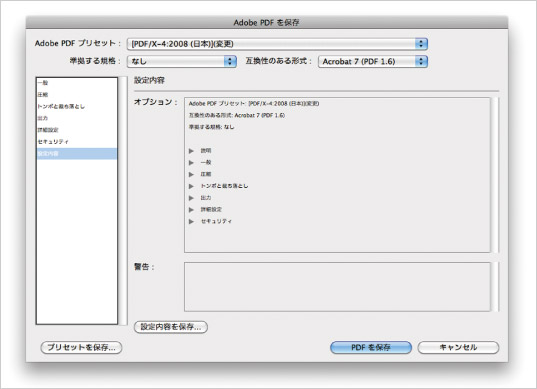Open the Adobe PDF プリセット dropdown
This screenshot has height=389, width=537.
point(277,44)
